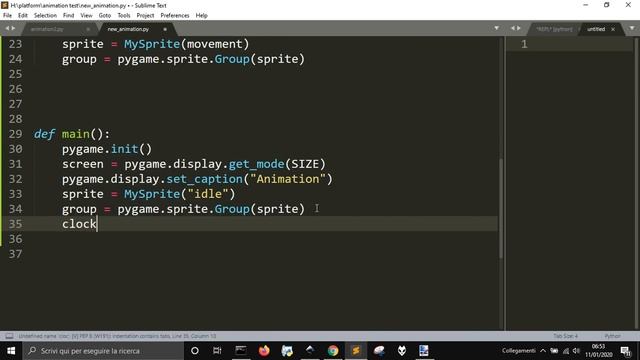The image size is (640, 360).
Task: Open the fox-head taskbar icon
Action: tap(402, 351)
